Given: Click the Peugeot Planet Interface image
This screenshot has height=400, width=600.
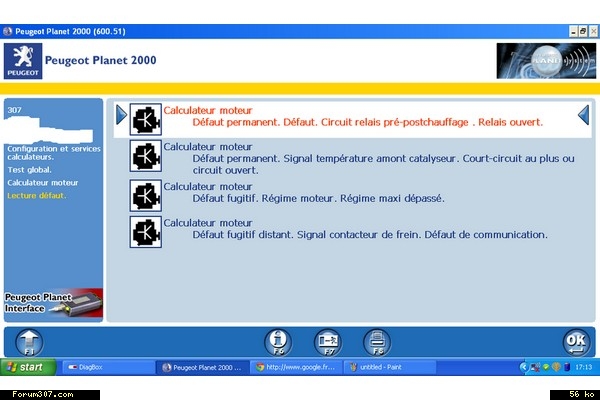Looking at the screenshot, I should (x=54, y=304).
